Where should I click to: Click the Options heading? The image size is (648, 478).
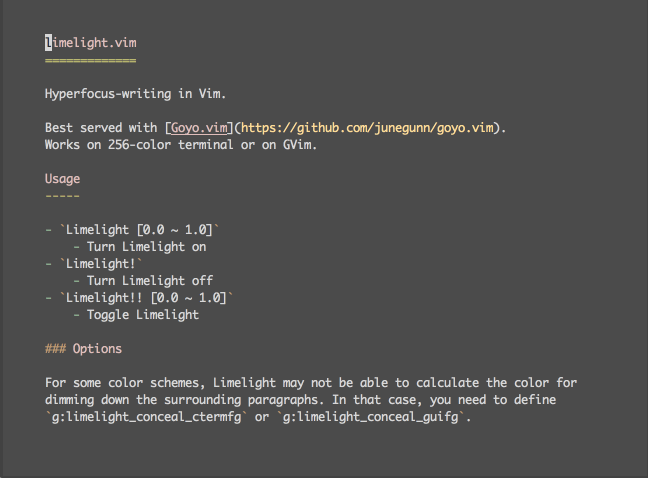pos(97,349)
